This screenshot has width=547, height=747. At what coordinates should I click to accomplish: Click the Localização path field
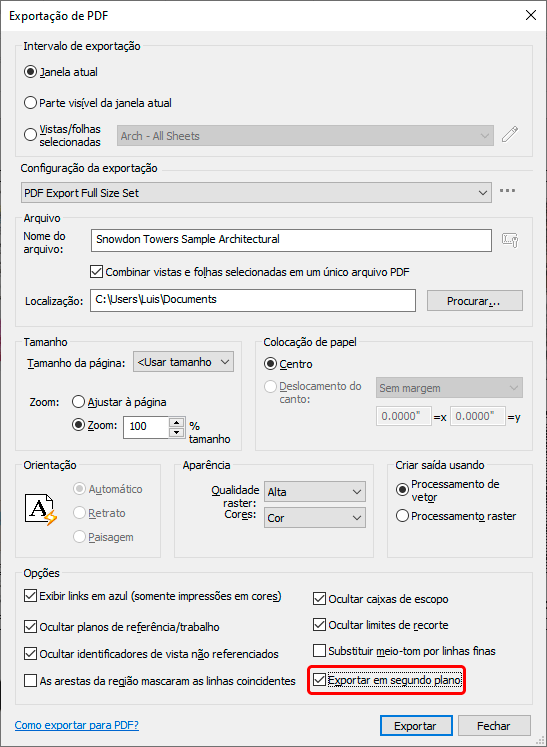coord(253,300)
